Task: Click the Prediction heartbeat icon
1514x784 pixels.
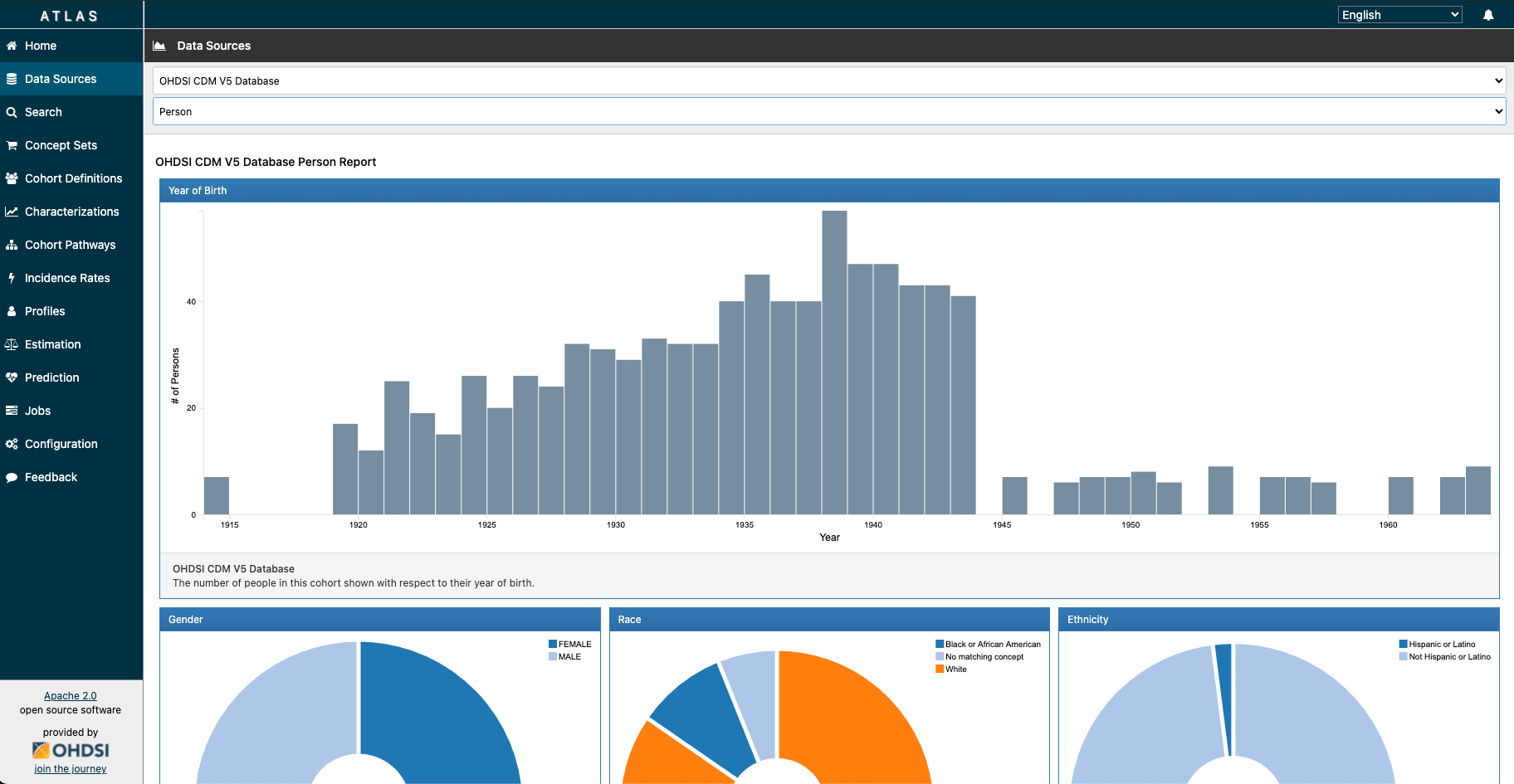Action: coord(12,377)
